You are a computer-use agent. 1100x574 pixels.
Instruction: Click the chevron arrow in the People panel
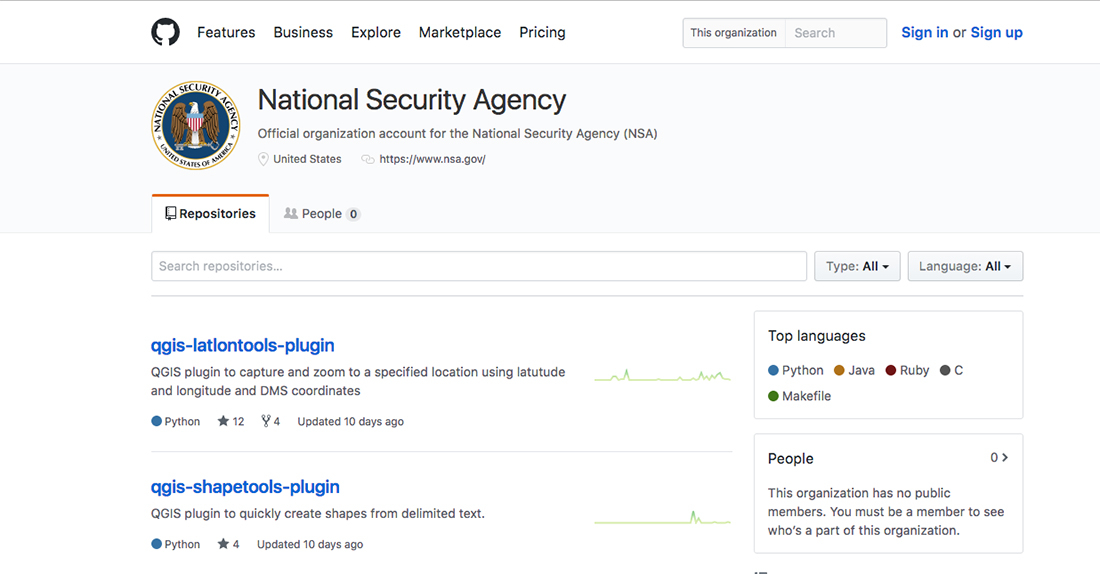pos(1005,458)
